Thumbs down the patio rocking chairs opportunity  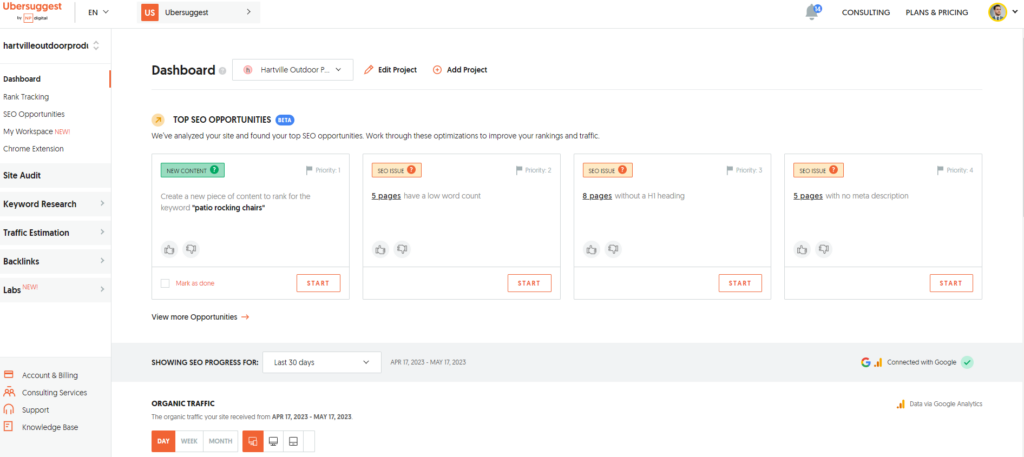pos(191,249)
